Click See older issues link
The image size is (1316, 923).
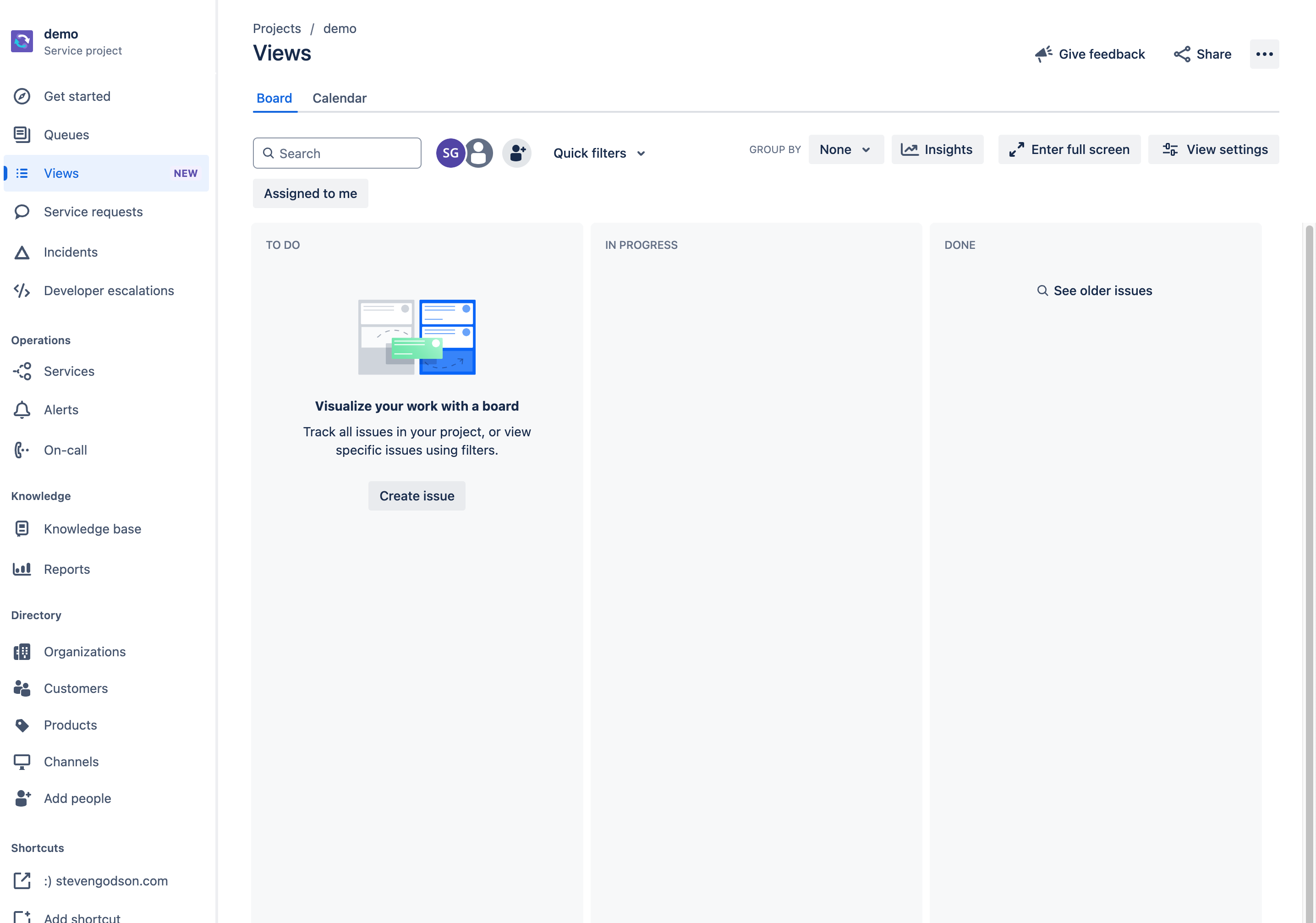coord(1095,291)
